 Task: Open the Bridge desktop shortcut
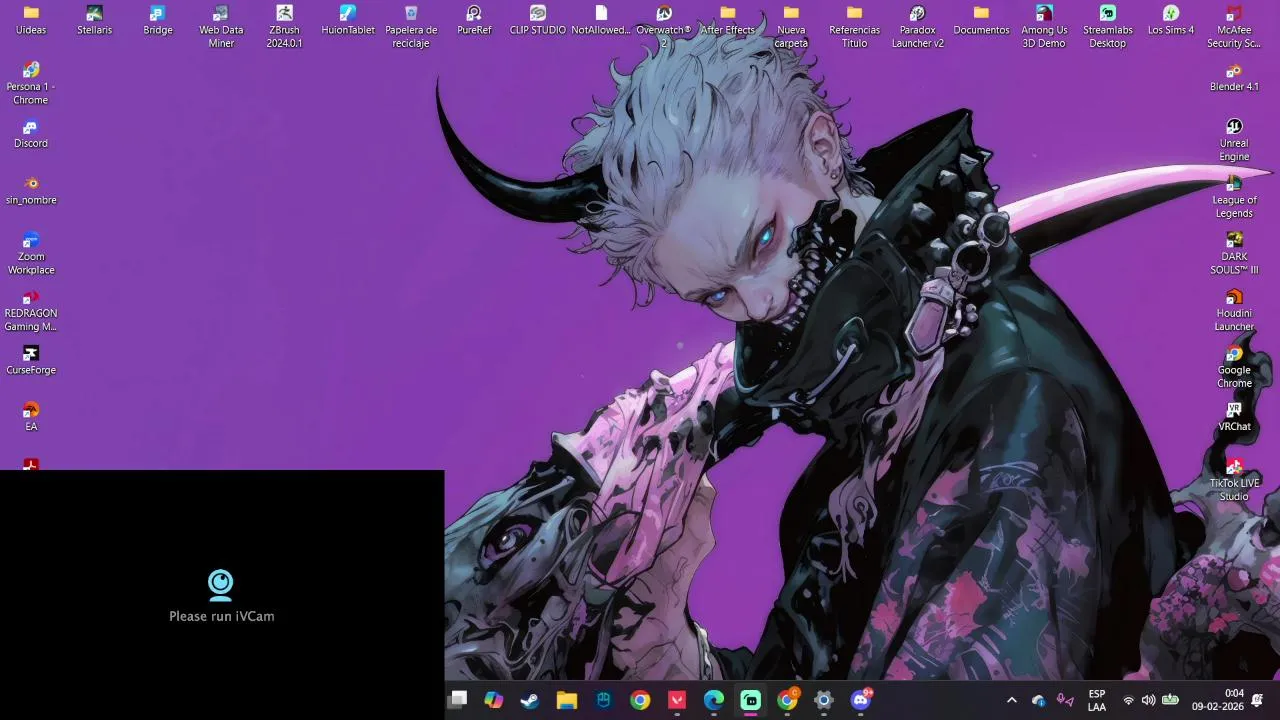click(x=158, y=20)
